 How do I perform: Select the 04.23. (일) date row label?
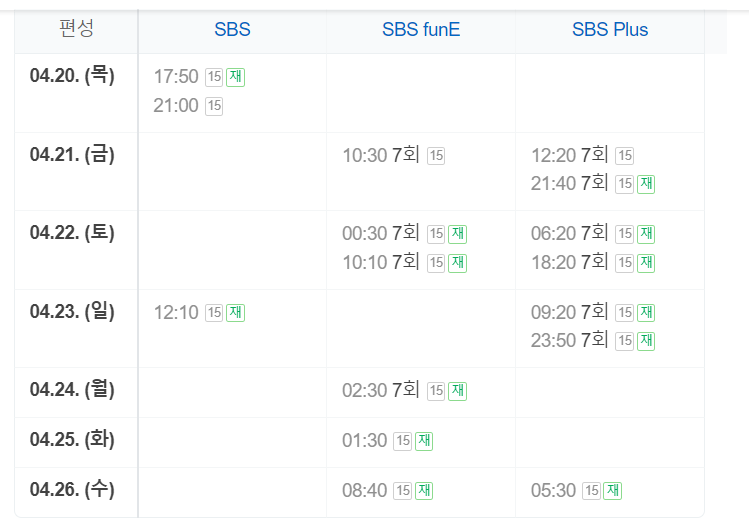click(x=72, y=311)
